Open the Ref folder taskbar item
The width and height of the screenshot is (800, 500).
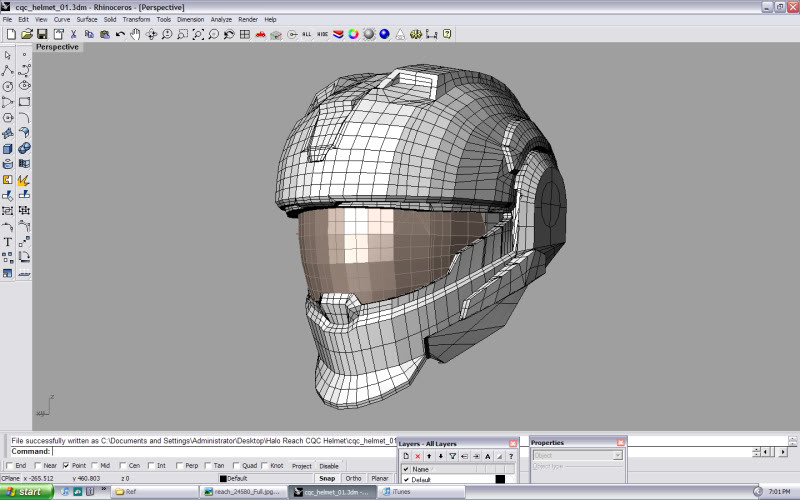tap(155, 492)
